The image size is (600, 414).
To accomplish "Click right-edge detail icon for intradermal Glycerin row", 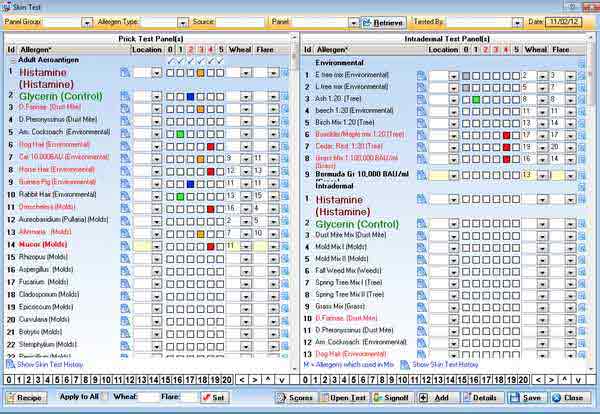I will (582, 224).
